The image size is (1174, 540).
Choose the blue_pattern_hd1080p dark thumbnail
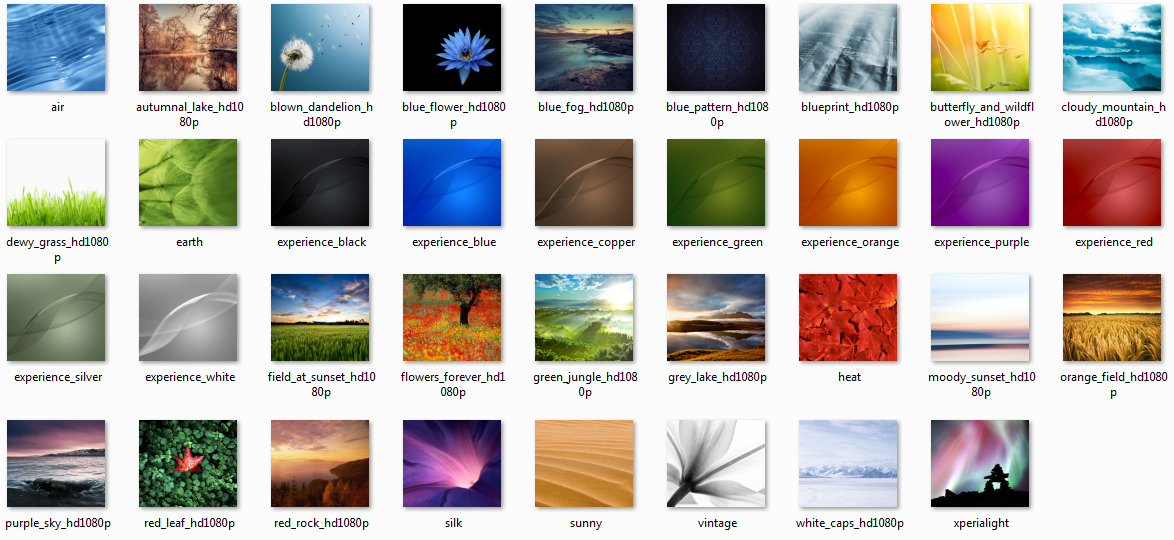coord(717,47)
